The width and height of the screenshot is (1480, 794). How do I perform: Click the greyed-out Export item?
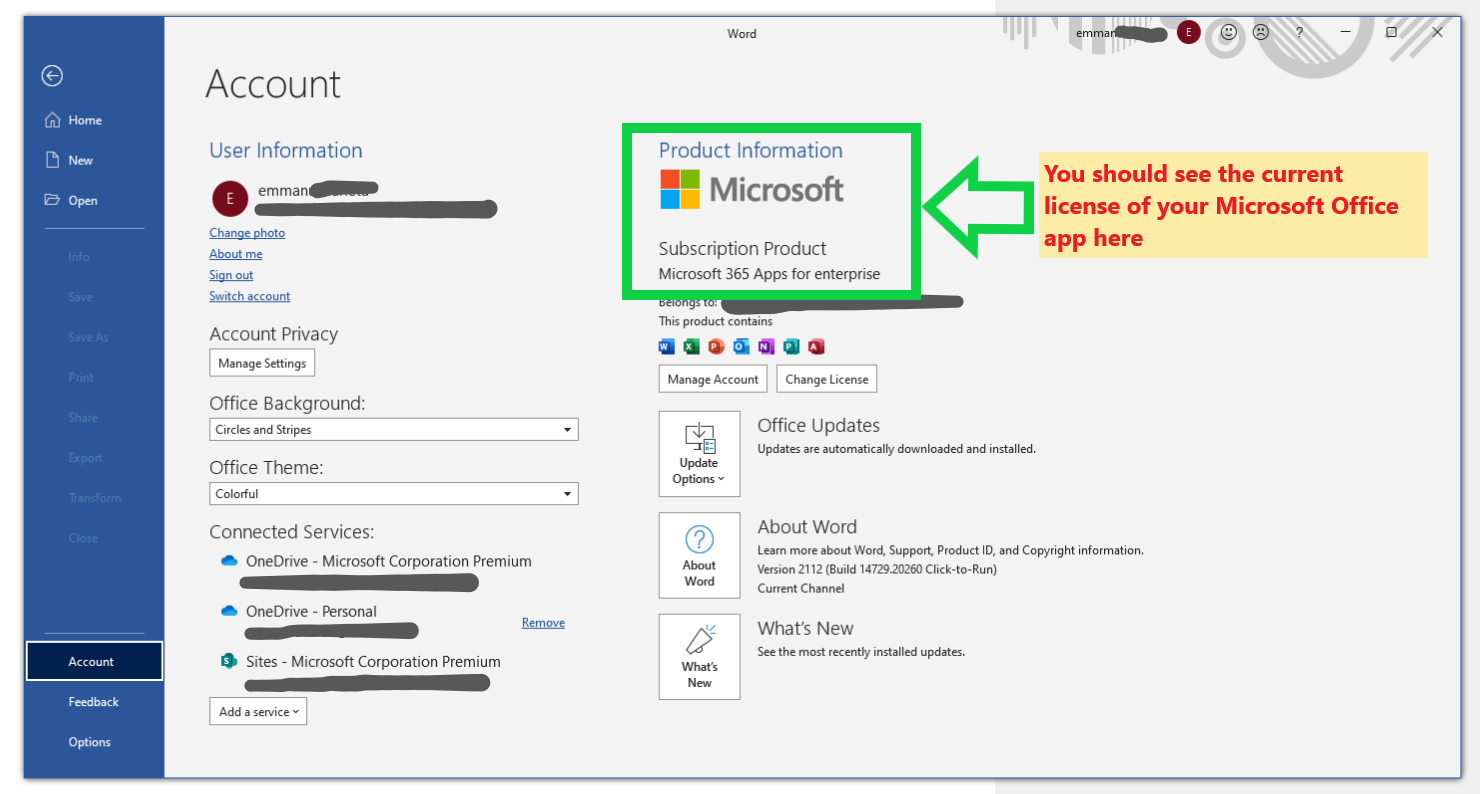click(85, 457)
